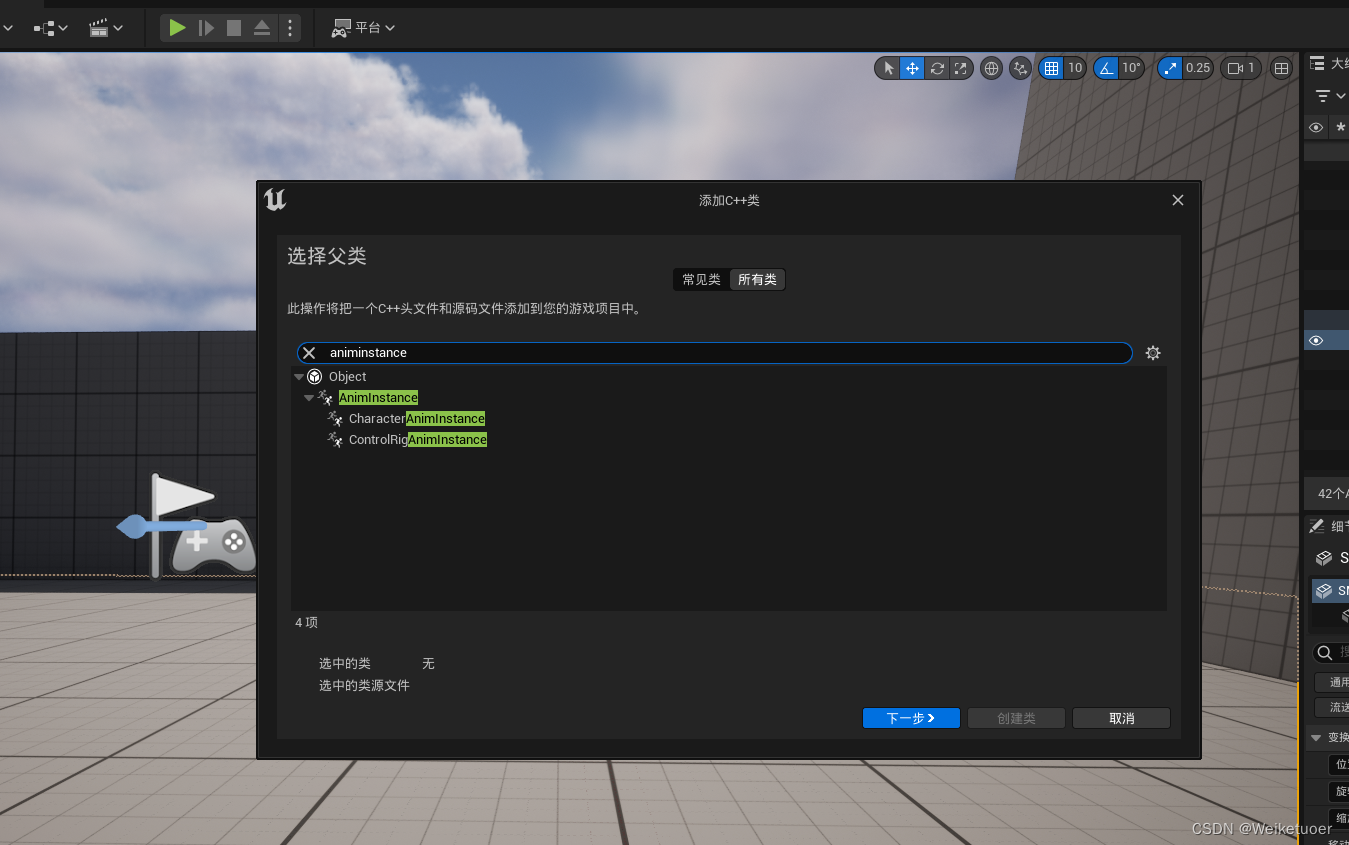The width and height of the screenshot is (1349, 845).
Task: Select the Scale tool in the viewport
Action: point(960,68)
